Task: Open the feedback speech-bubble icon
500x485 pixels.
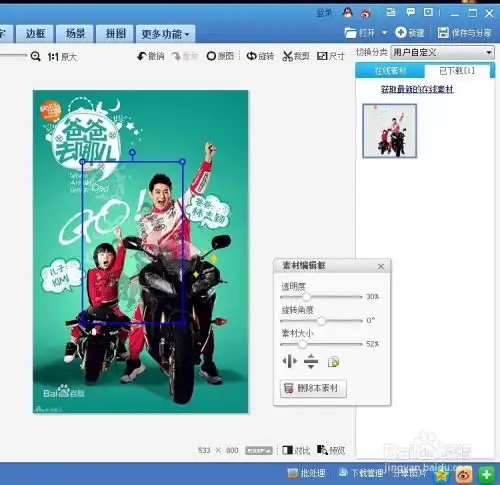Action: coord(411,13)
